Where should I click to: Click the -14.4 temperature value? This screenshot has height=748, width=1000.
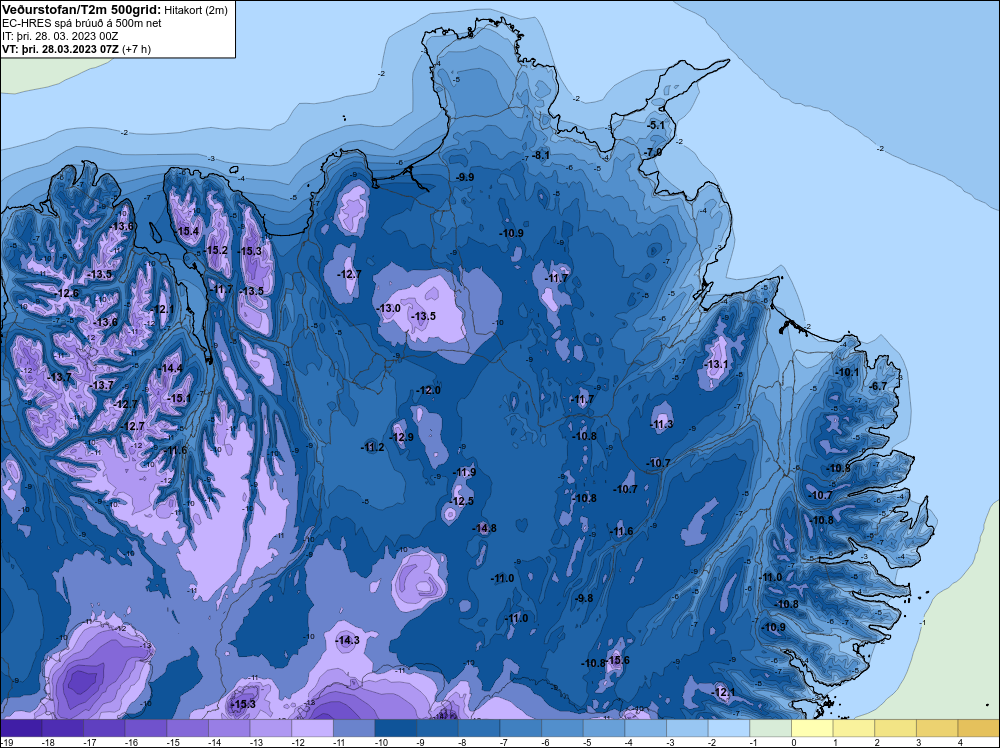point(171,368)
